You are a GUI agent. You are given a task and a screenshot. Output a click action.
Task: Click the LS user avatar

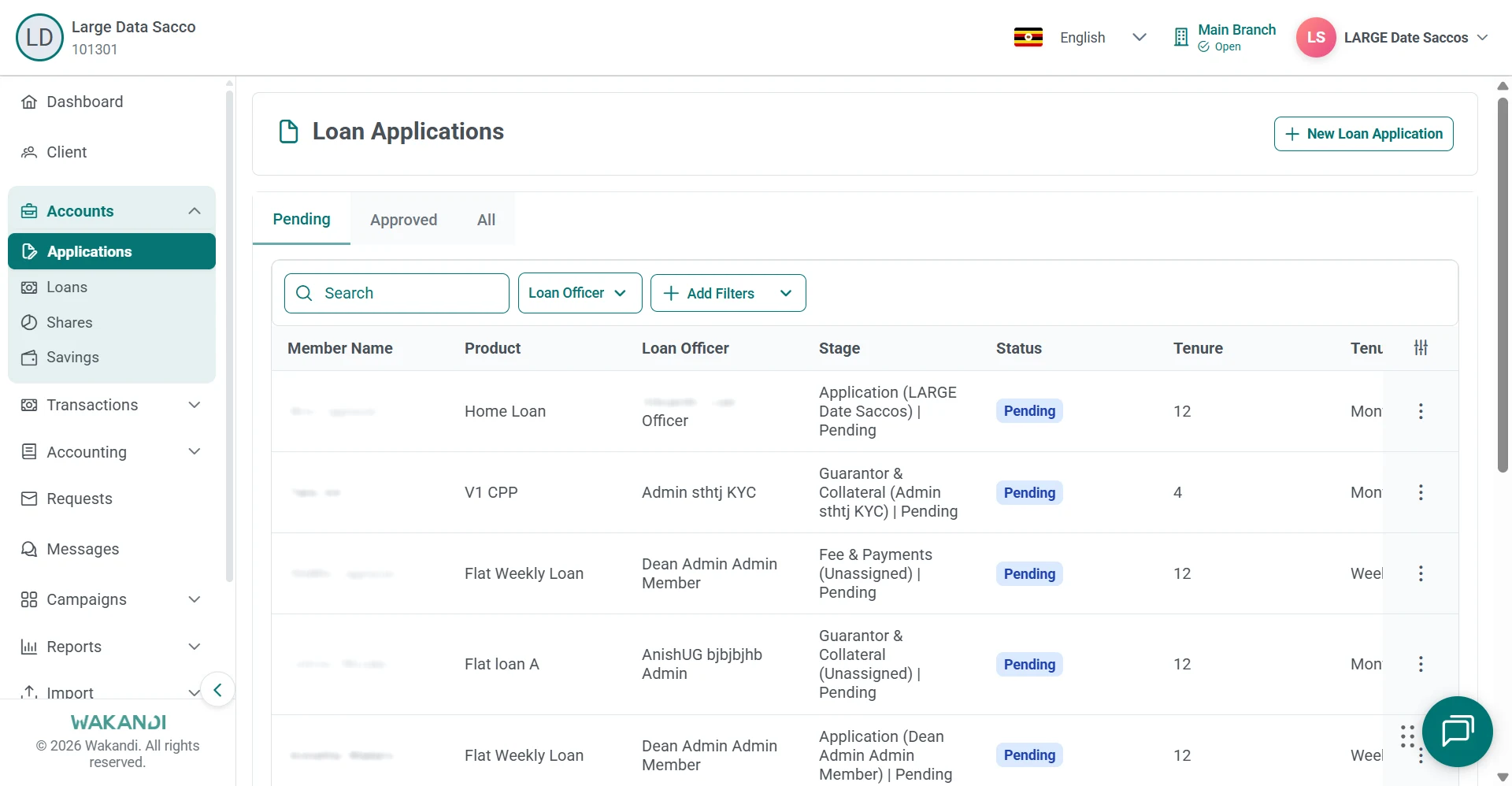(1316, 37)
